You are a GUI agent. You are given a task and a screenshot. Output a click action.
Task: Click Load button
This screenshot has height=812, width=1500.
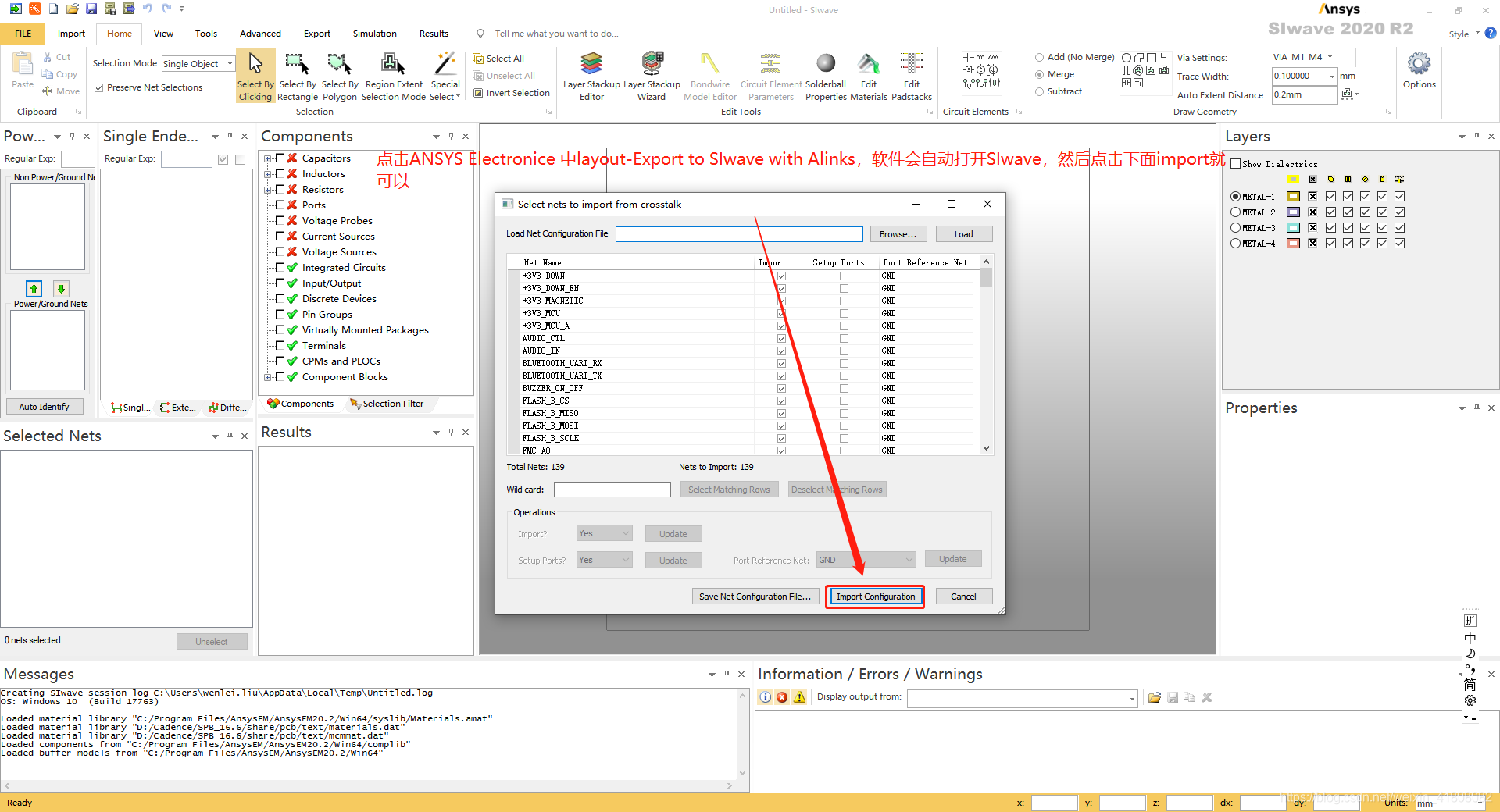[963, 234]
